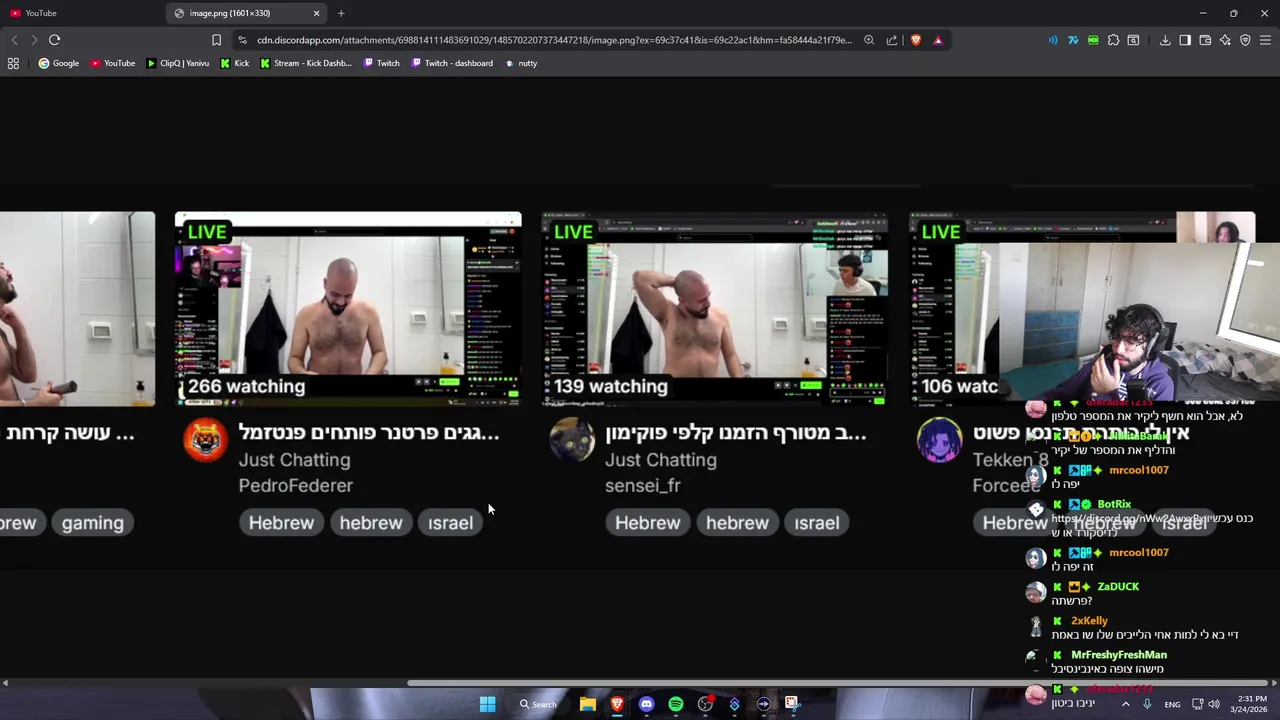This screenshot has width=1280, height=720.
Task: Open PedroFederer live stream thumbnail
Action: (348, 309)
